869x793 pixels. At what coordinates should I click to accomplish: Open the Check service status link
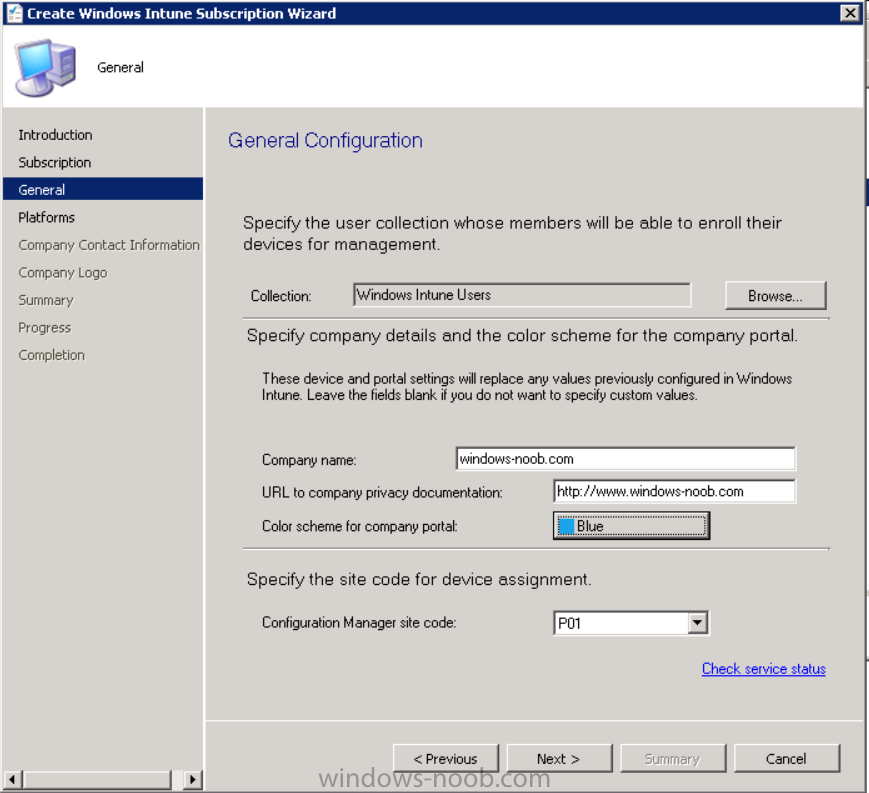(x=764, y=669)
